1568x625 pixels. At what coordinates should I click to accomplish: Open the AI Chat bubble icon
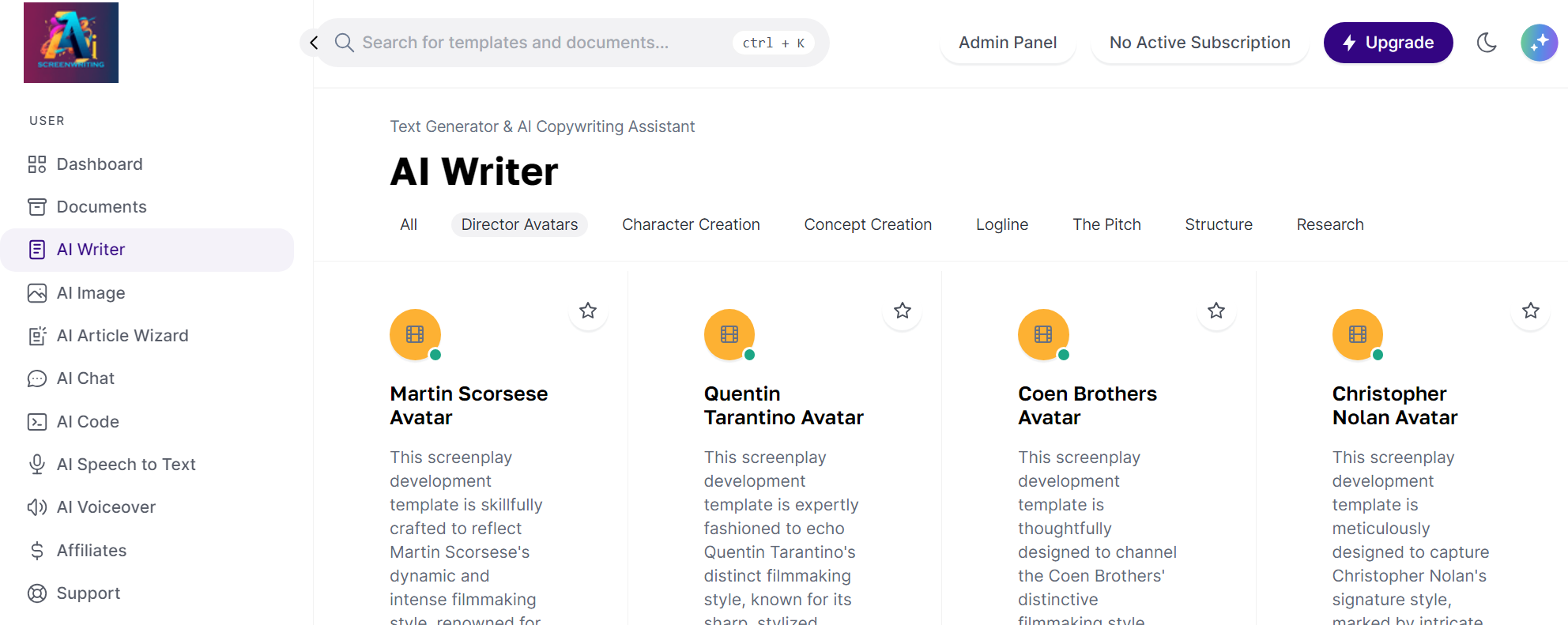pos(37,378)
